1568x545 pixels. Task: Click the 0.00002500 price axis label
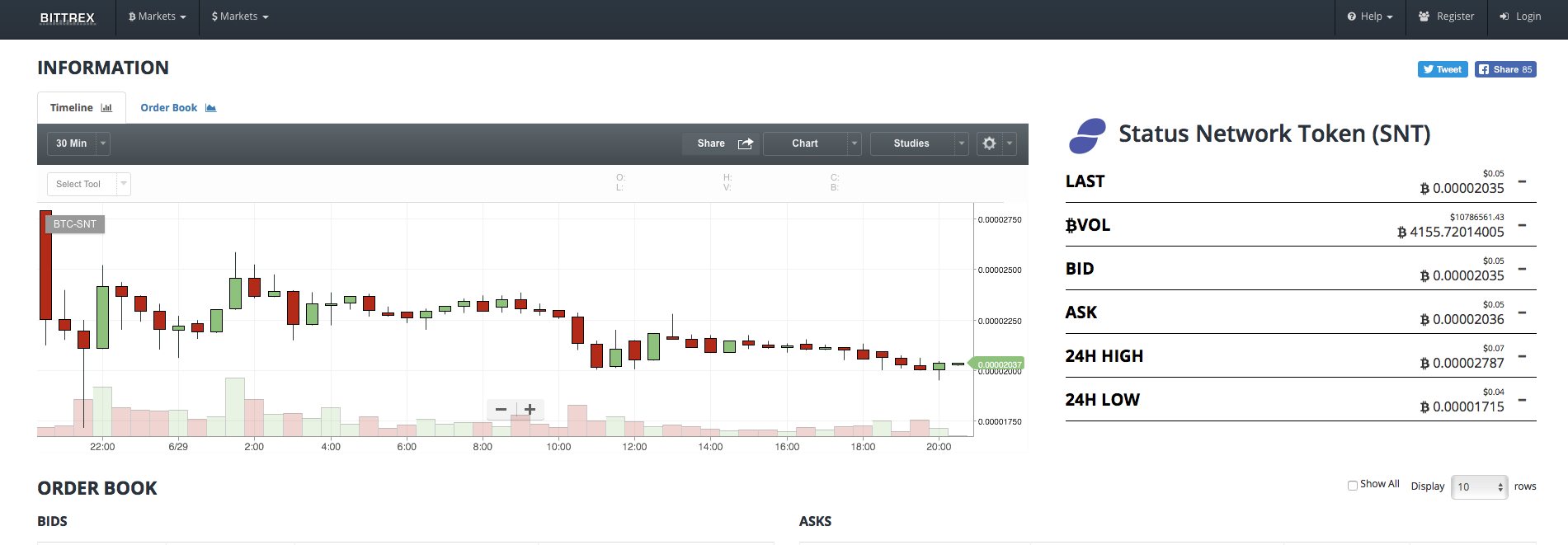tap(1000, 270)
